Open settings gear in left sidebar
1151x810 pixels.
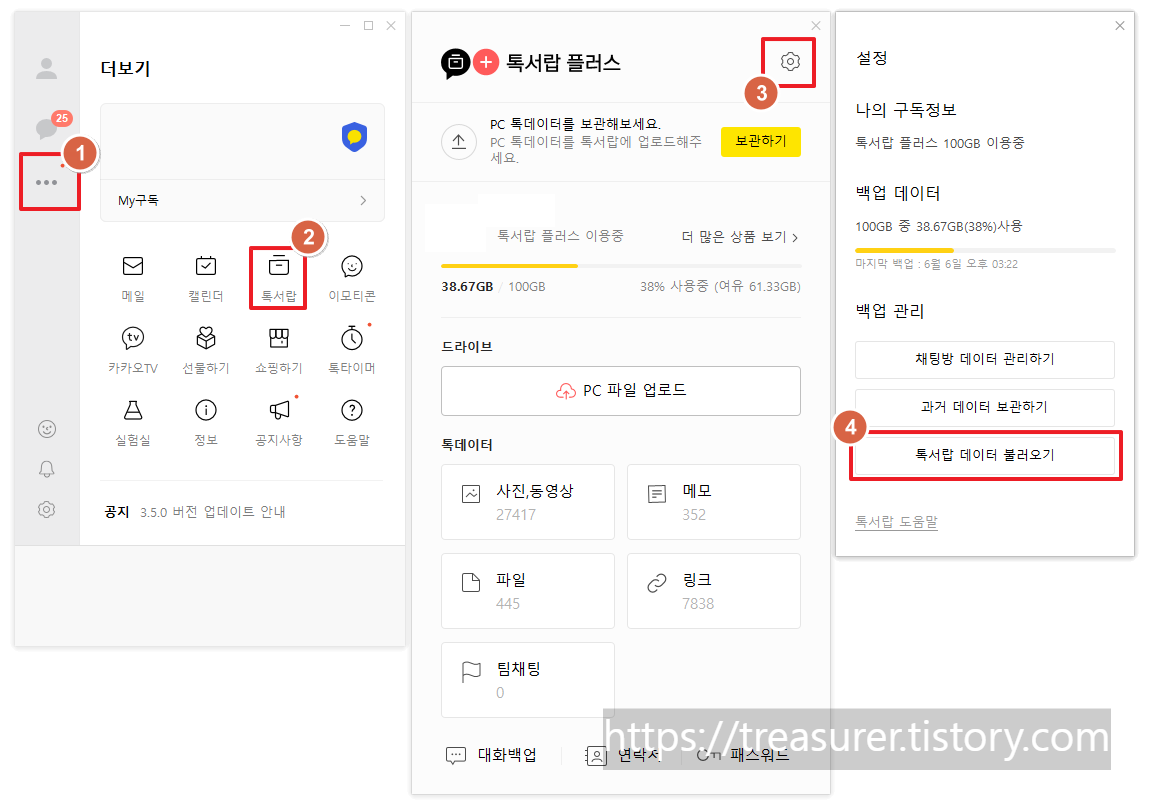pos(46,509)
